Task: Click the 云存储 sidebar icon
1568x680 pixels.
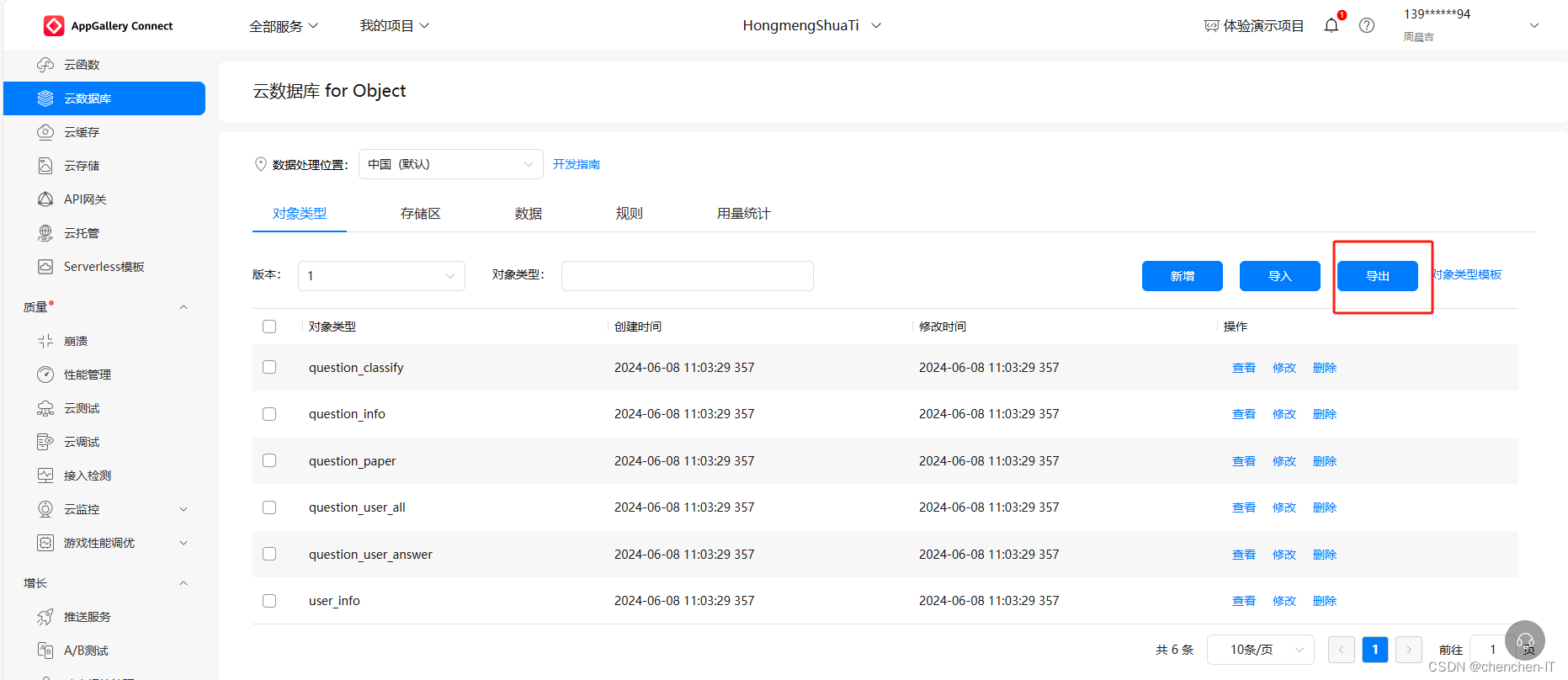Action: [x=45, y=166]
